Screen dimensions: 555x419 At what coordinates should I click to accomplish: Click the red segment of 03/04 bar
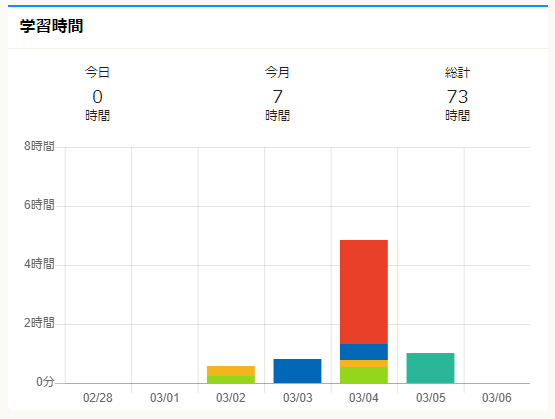click(364, 292)
